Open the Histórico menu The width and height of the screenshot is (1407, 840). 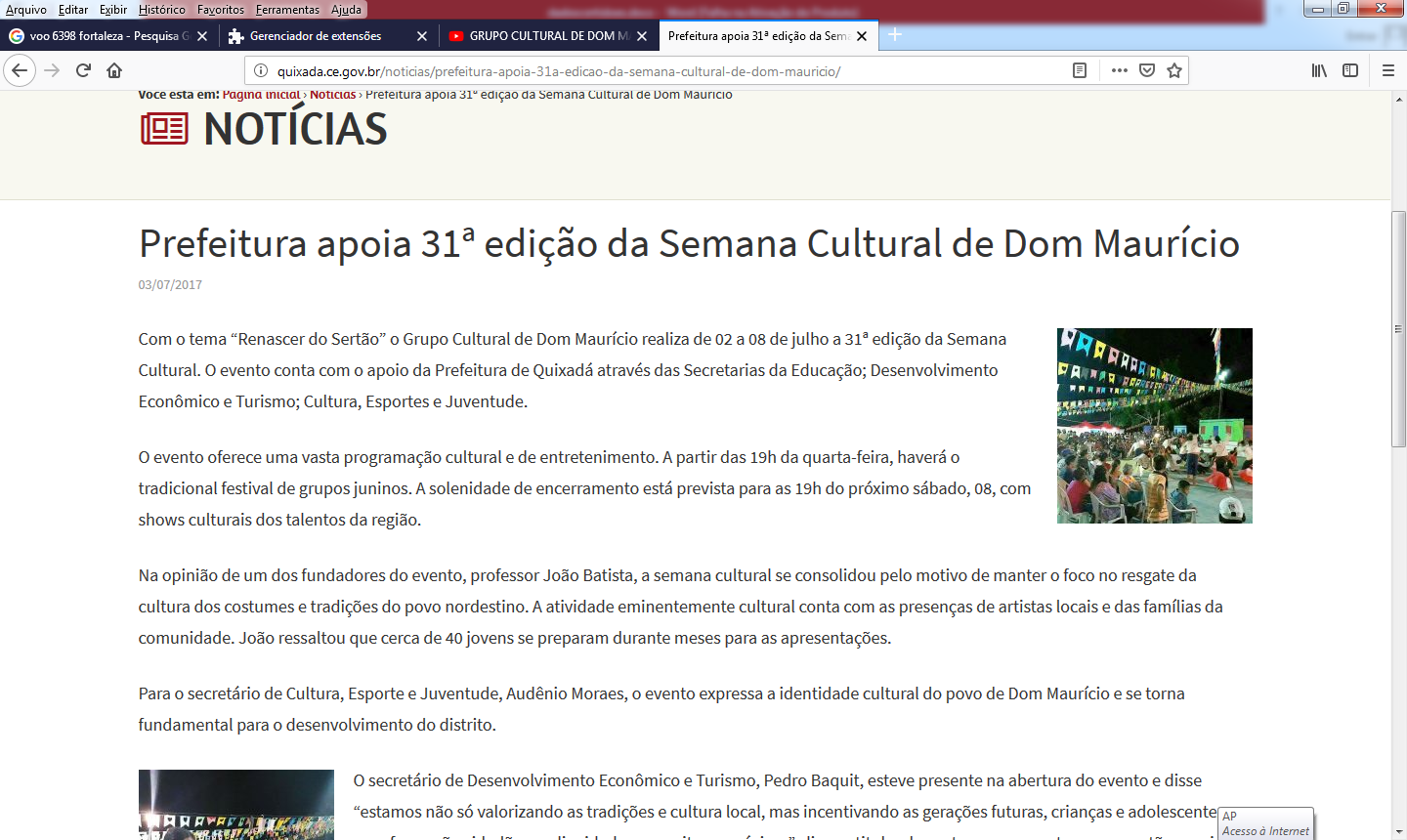coord(161,9)
